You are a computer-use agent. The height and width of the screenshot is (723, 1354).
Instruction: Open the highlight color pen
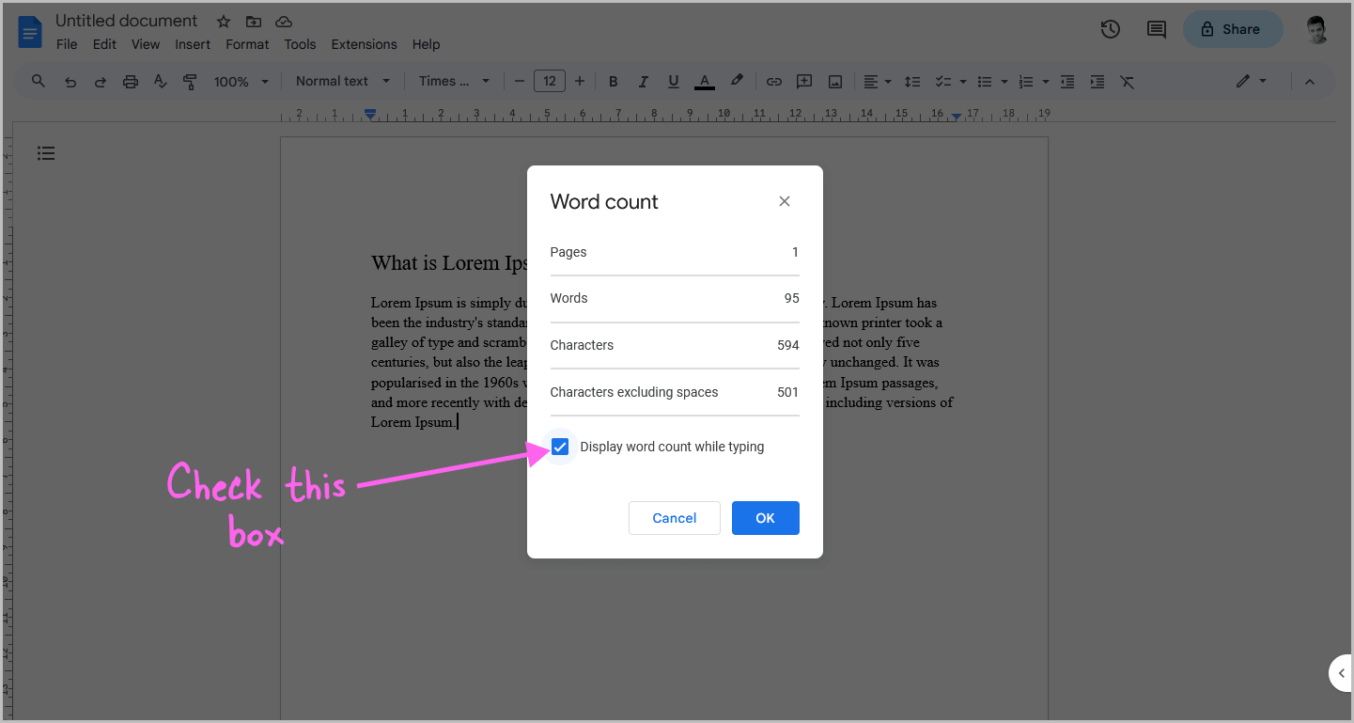pyautogui.click(x=737, y=81)
